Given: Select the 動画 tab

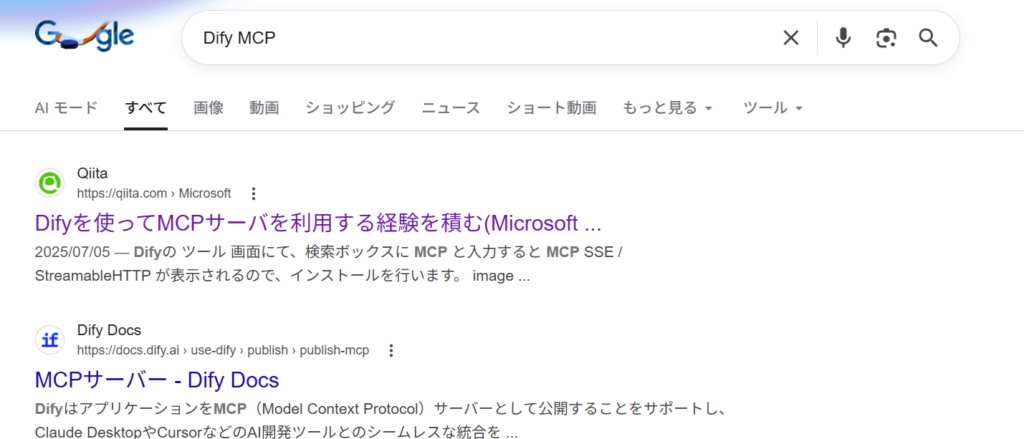Looking at the screenshot, I should point(264,108).
